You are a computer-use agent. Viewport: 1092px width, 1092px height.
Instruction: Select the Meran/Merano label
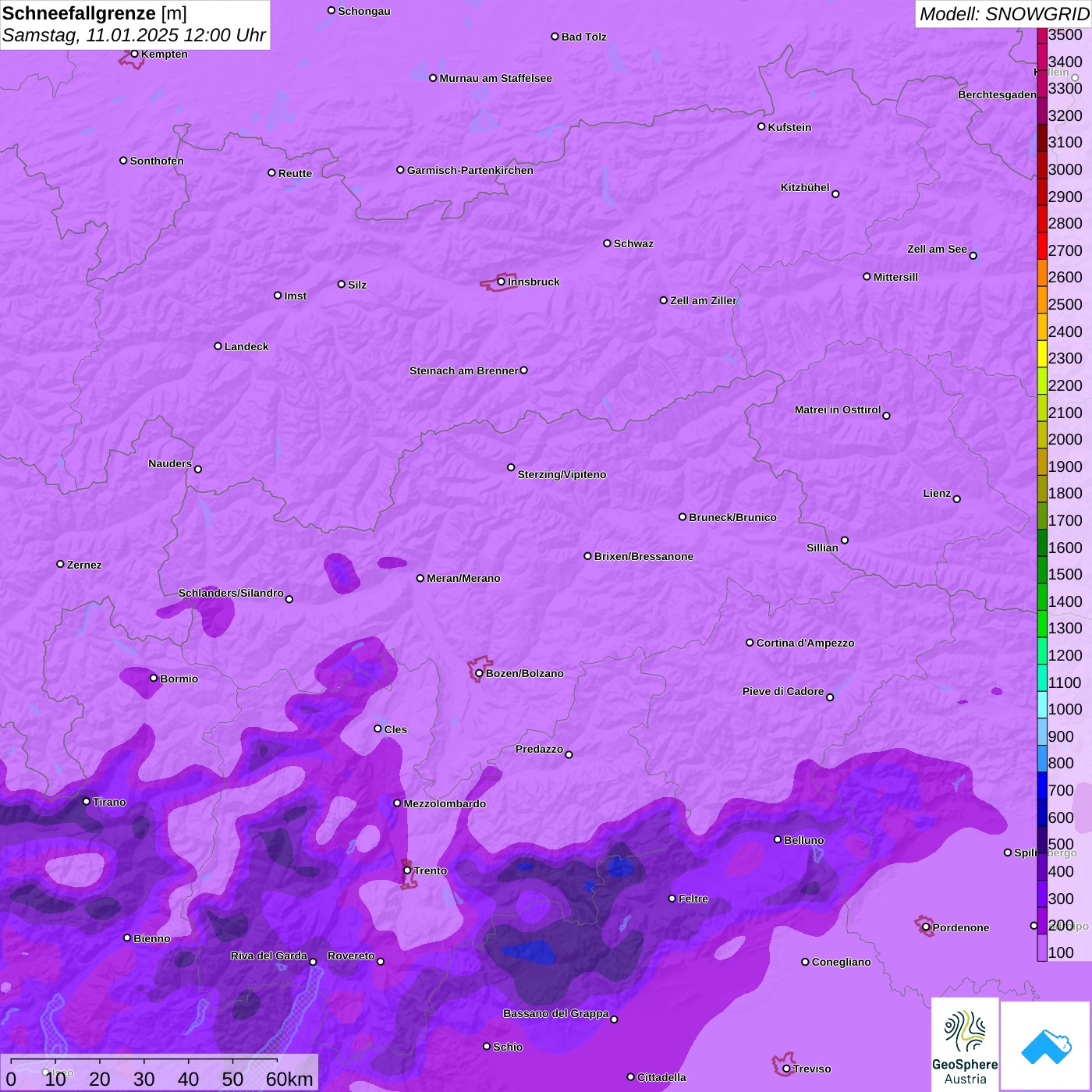pyautogui.click(x=463, y=578)
